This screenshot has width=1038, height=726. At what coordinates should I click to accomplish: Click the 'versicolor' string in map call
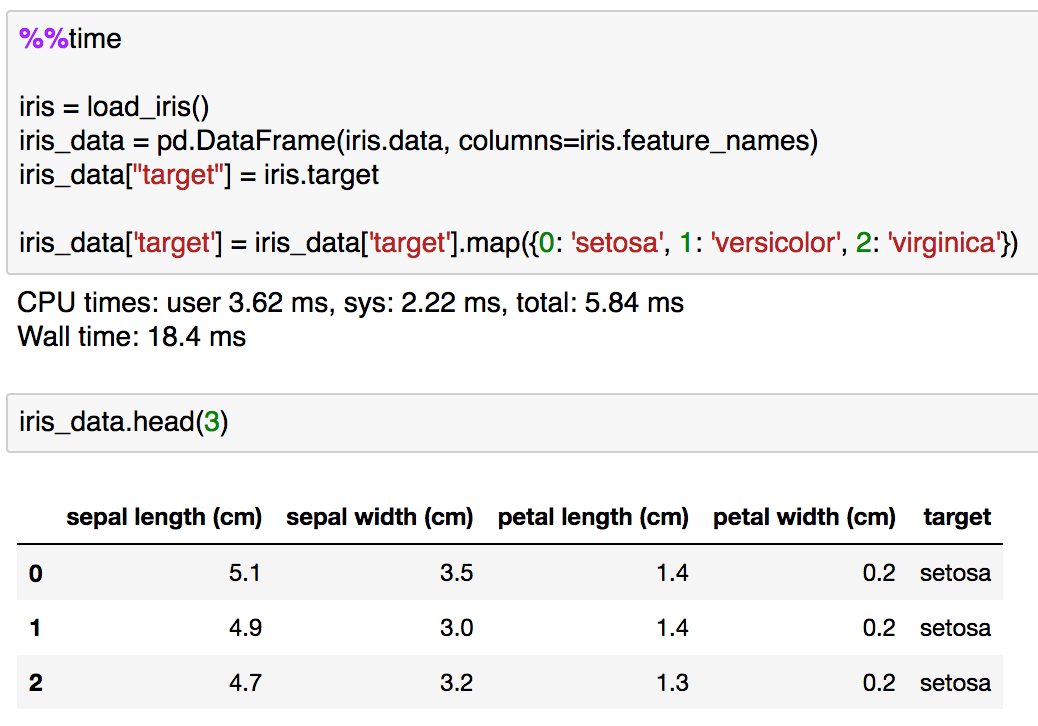tap(771, 243)
